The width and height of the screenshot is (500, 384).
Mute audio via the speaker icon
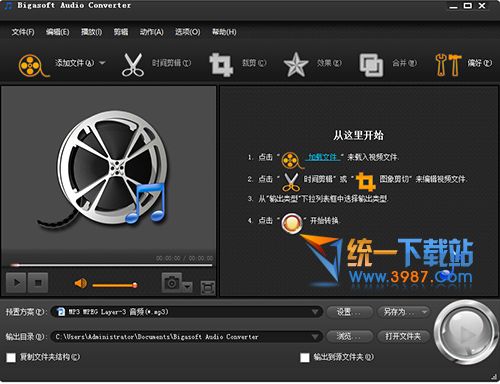[80, 284]
